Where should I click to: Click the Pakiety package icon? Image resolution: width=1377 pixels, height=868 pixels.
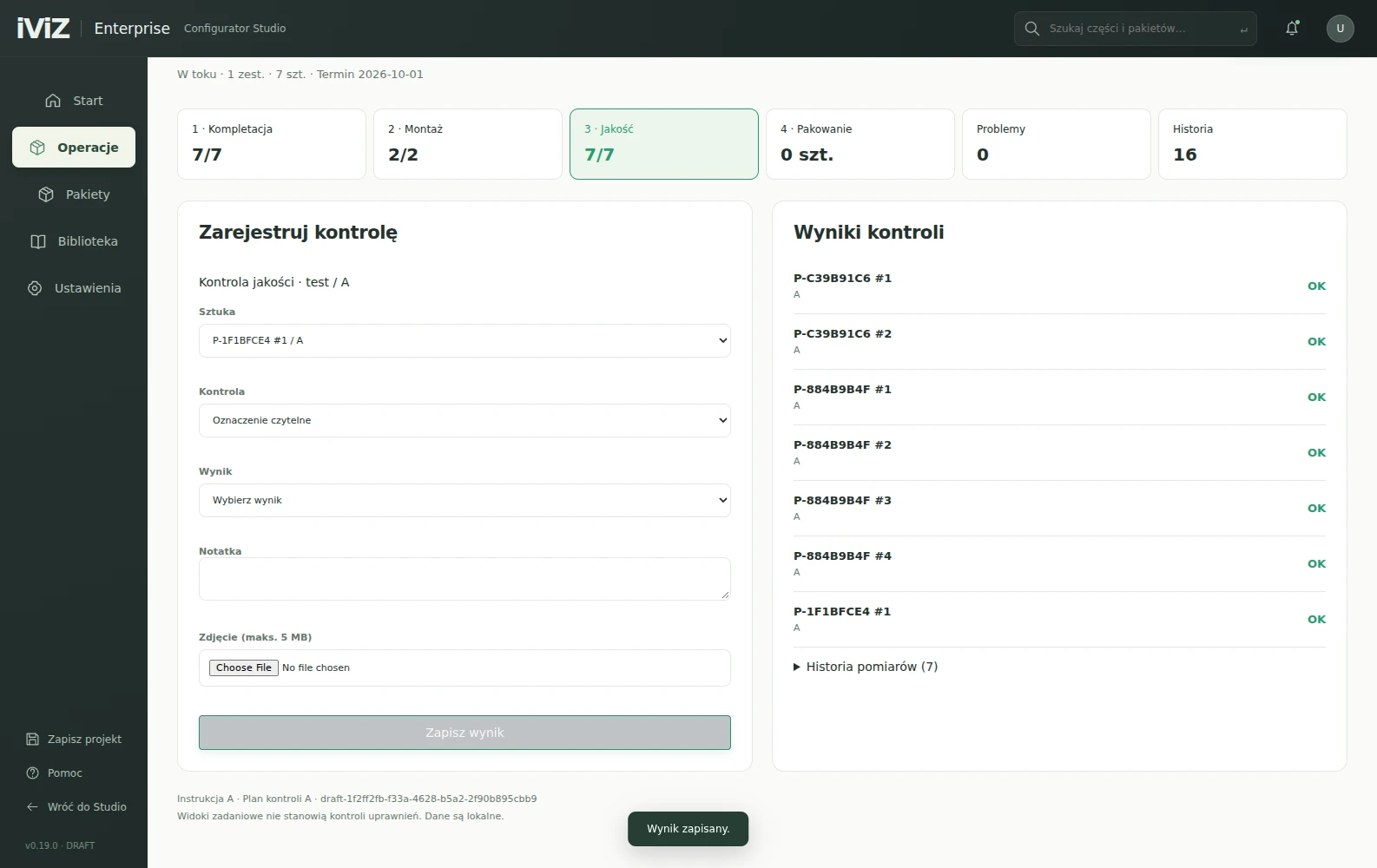(46, 194)
